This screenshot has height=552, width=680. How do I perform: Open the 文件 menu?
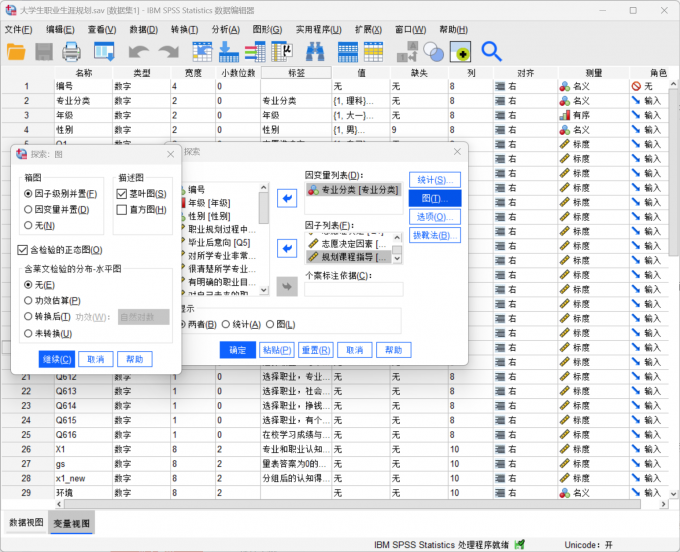pyautogui.click(x=19, y=29)
